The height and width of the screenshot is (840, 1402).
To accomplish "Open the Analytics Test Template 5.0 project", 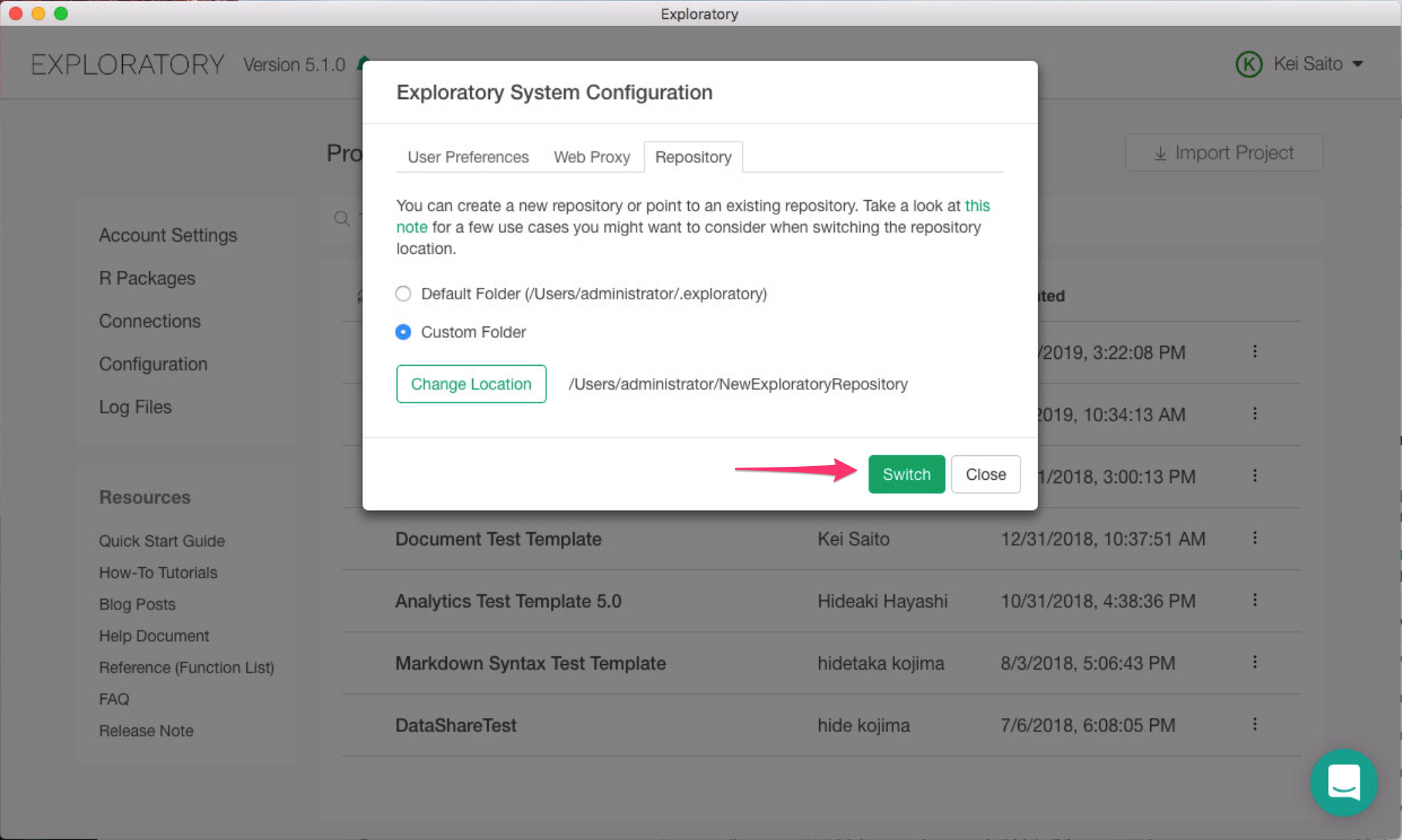I will pyautogui.click(x=508, y=601).
